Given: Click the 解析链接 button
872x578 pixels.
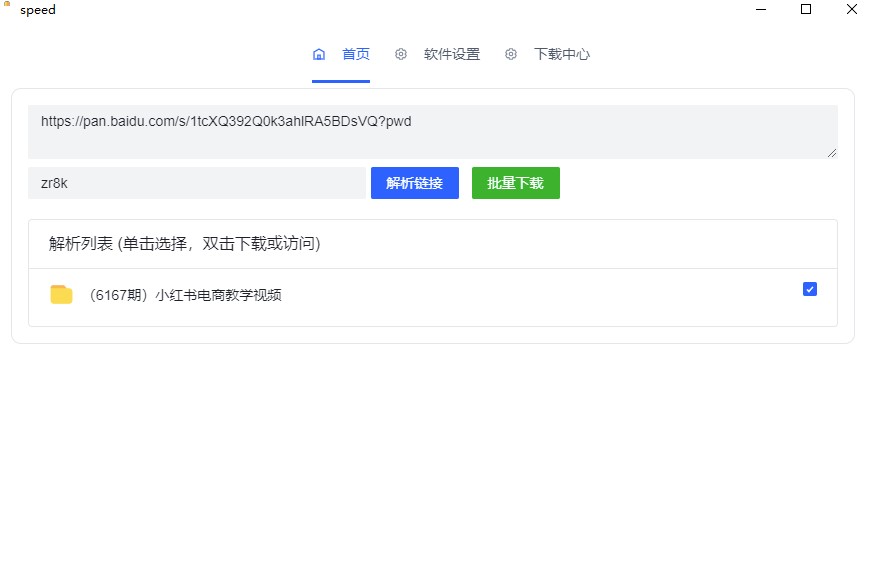Looking at the screenshot, I should pyautogui.click(x=415, y=183).
